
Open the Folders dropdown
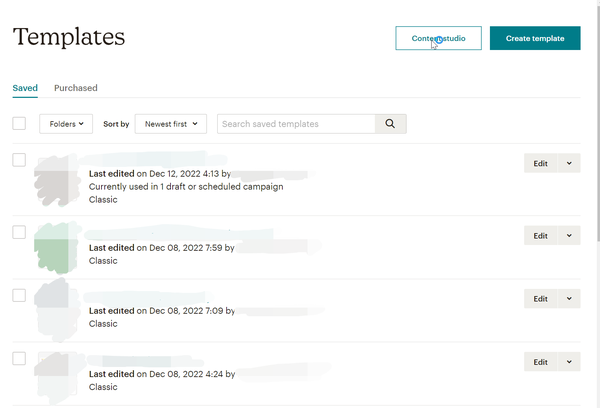(x=66, y=124)
